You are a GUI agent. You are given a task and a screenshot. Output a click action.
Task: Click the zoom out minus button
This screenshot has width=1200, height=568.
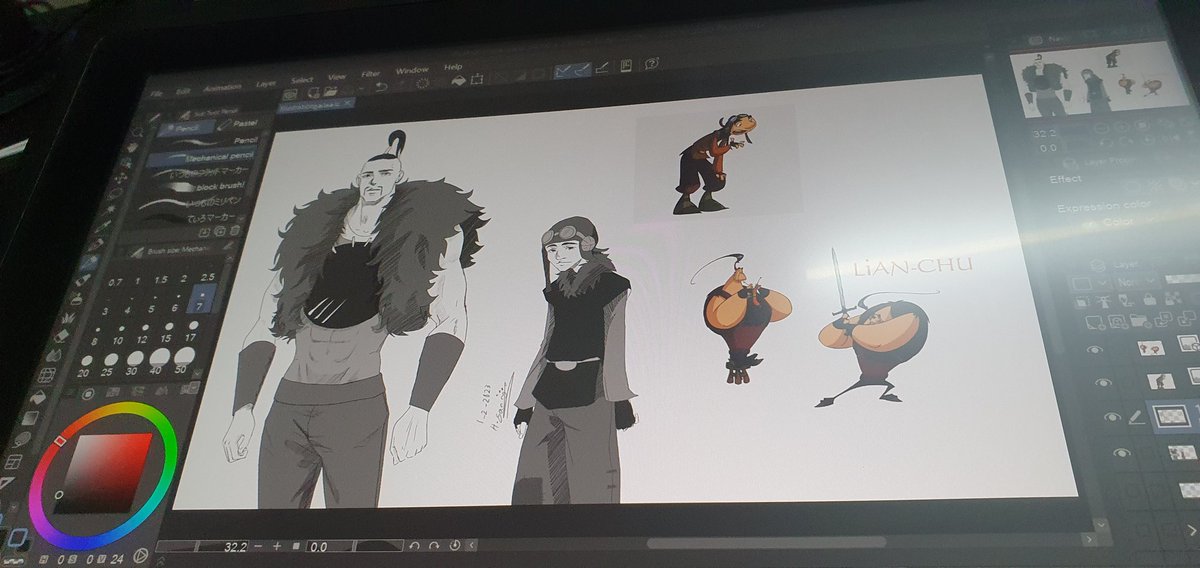pyautogui.click(x=258, y=547)
